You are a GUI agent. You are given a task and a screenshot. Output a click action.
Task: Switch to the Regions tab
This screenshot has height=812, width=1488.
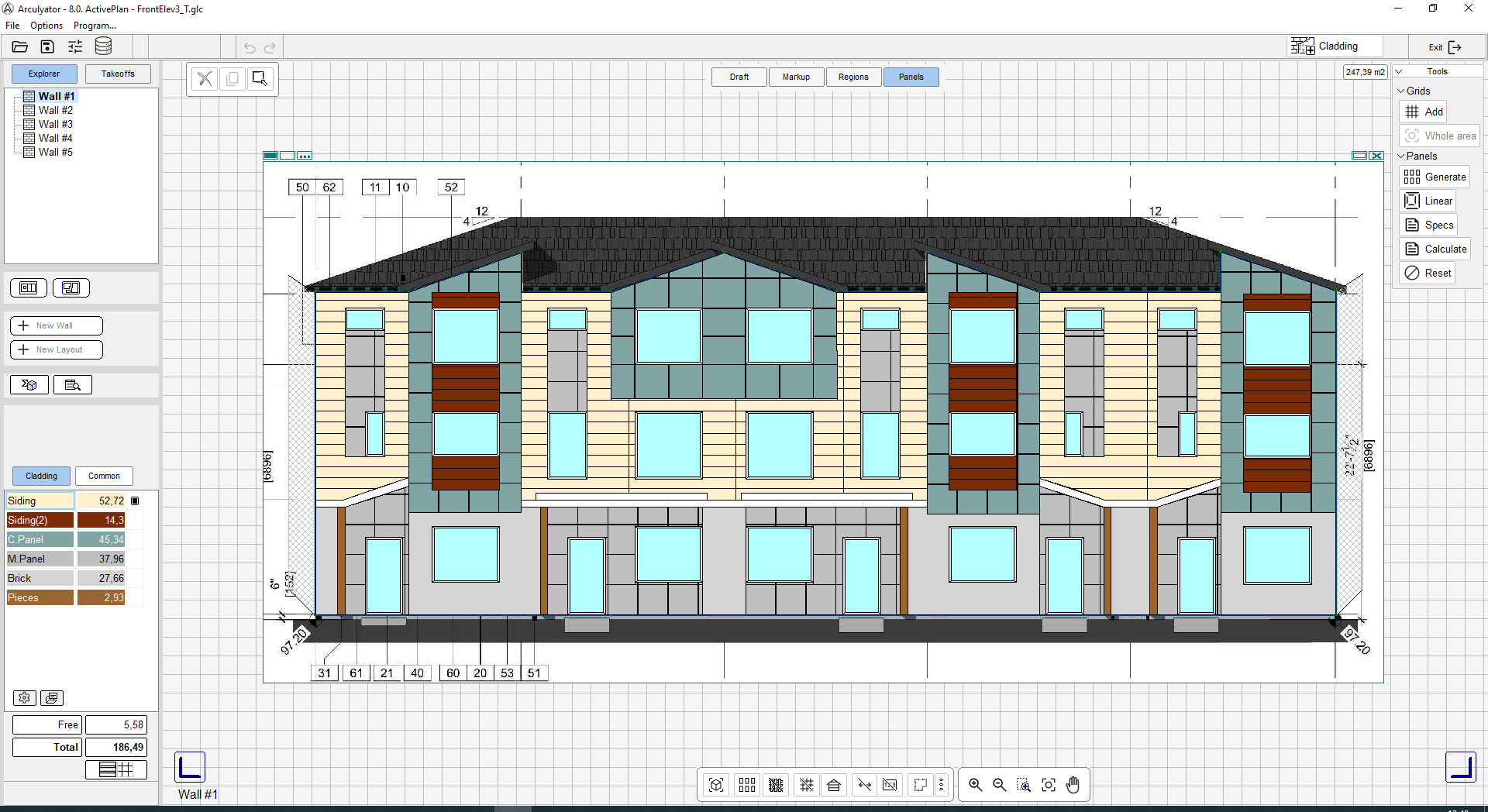[853, 77]
